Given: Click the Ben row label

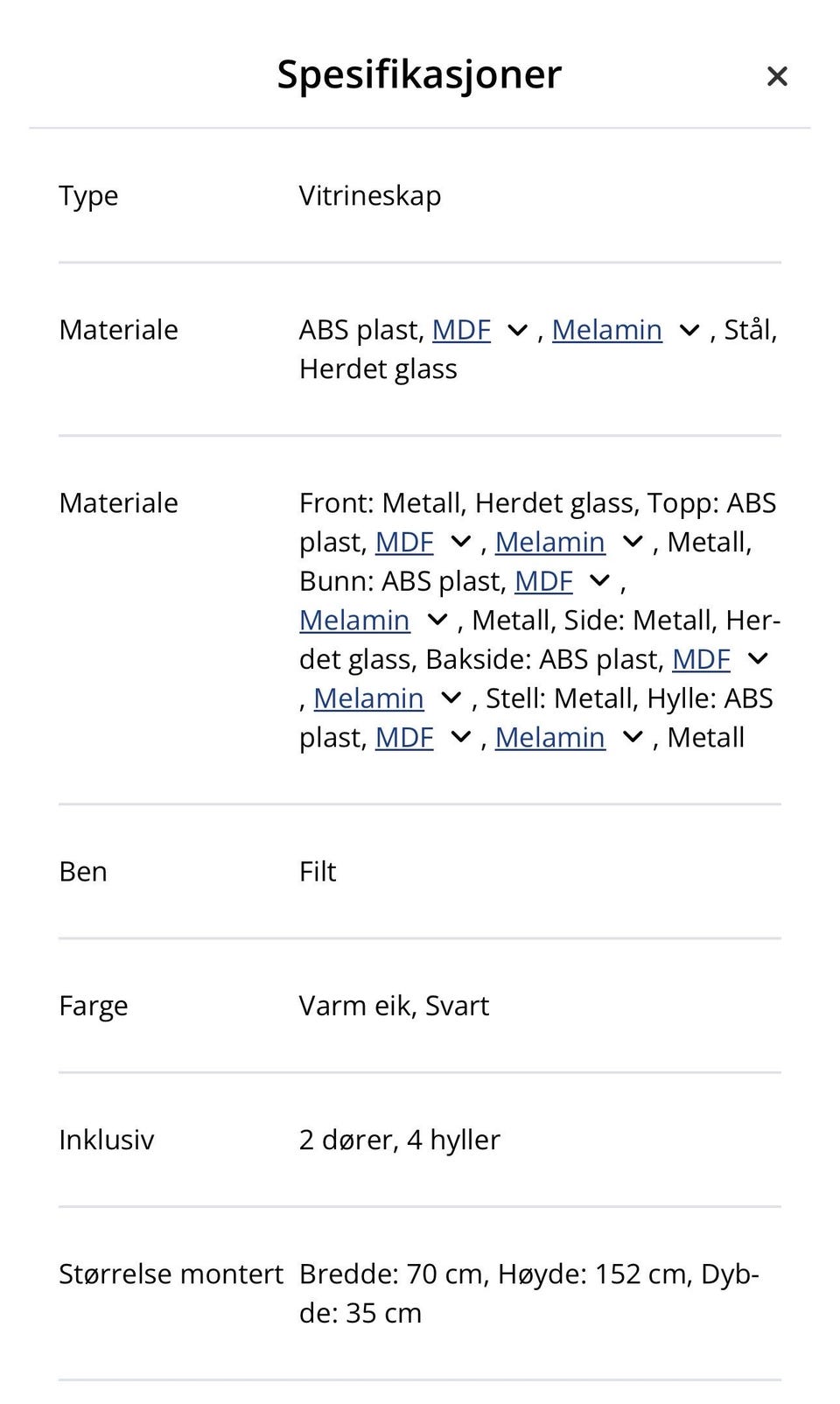Looking at the screenshot, I should point(82,872).
